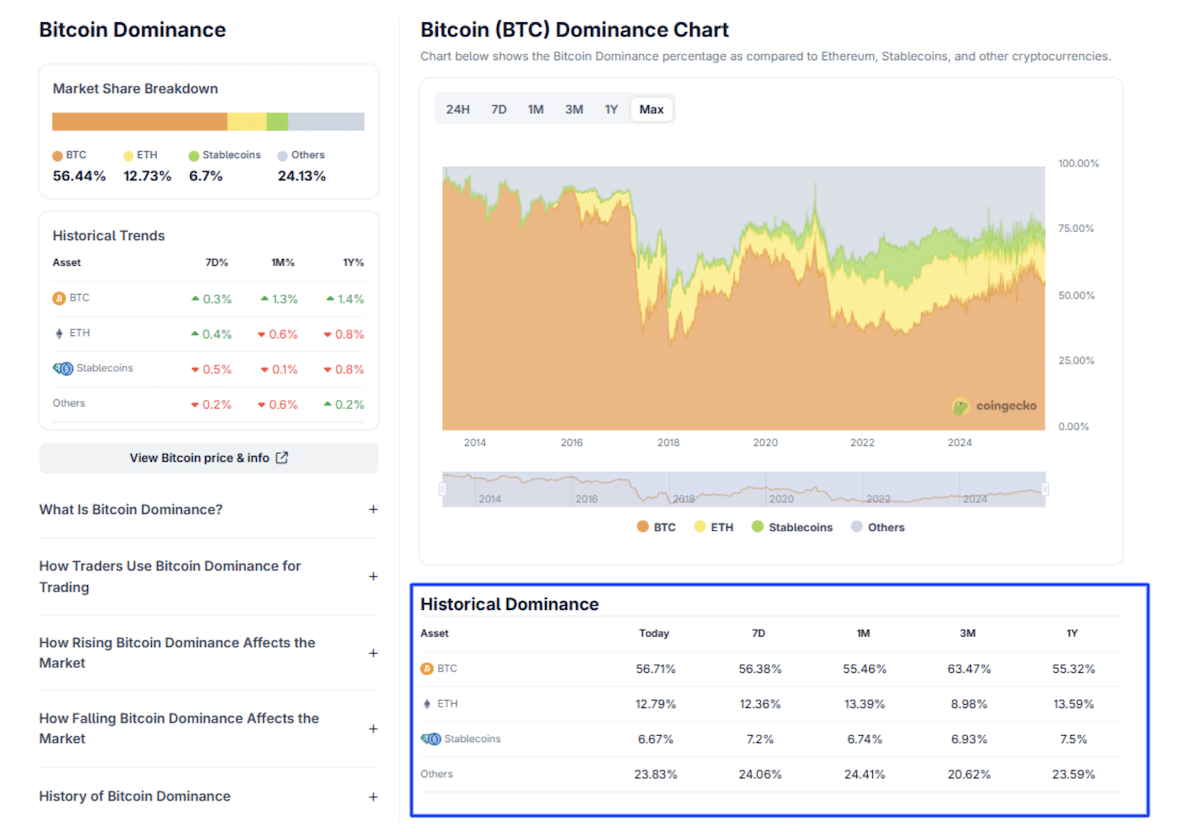Click the Stablecoins Tether icon in Historical Trends
1200x832 pixels.
coord(62,368)
